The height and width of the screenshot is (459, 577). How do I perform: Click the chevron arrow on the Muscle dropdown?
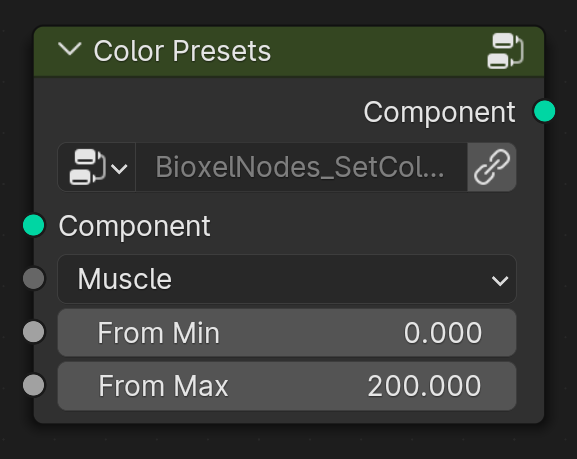point(500,281)
